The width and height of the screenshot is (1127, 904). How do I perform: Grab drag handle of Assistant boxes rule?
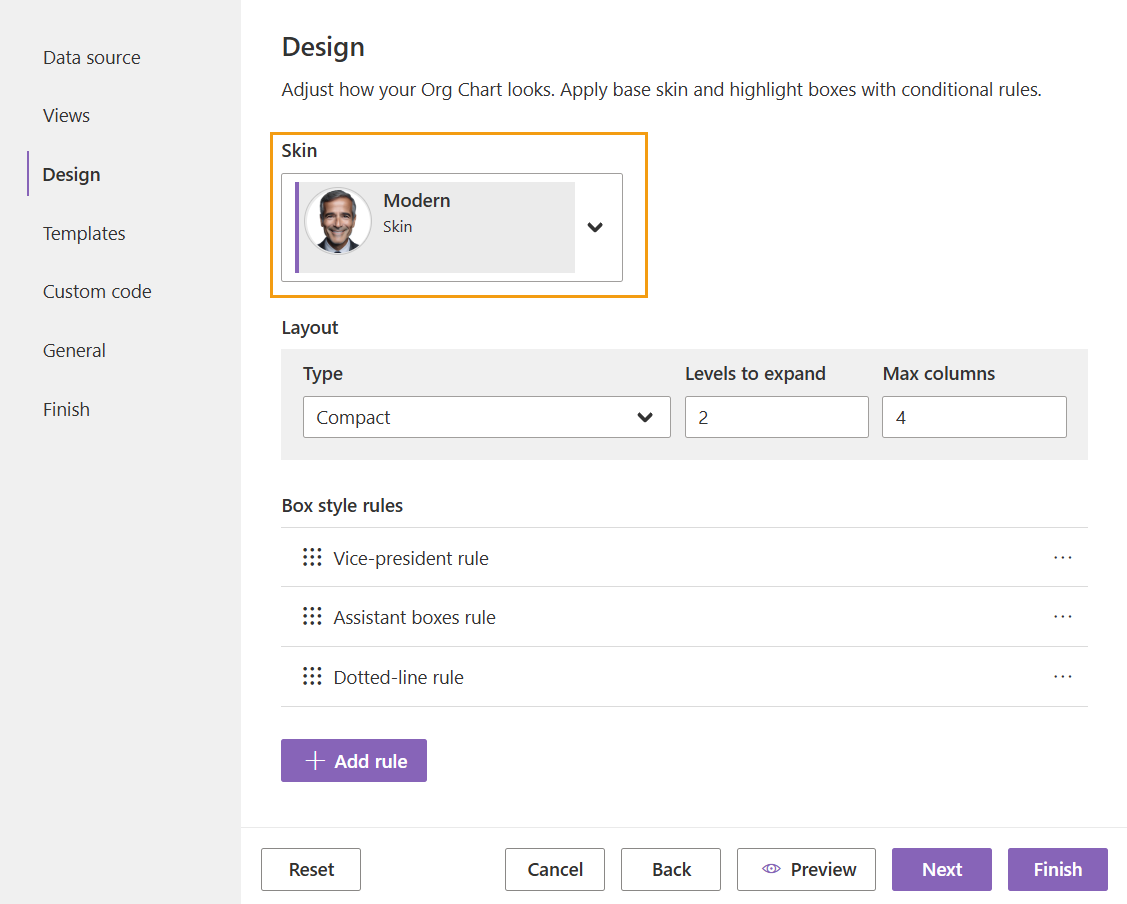coord(312,617)
